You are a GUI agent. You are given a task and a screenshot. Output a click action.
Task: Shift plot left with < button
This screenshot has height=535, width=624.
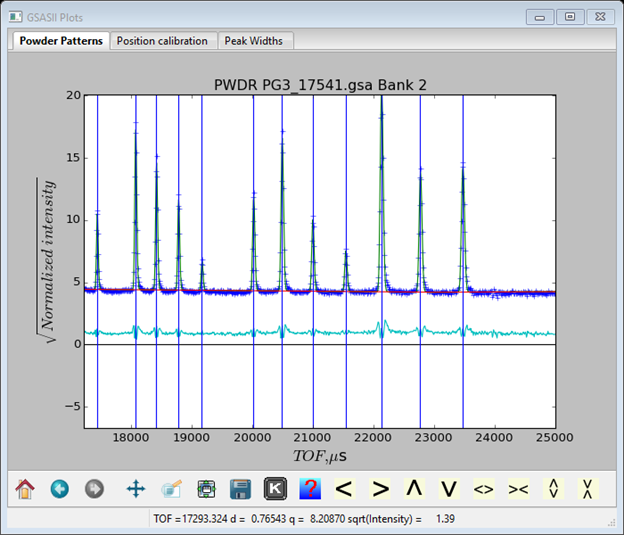click(344, 489)
